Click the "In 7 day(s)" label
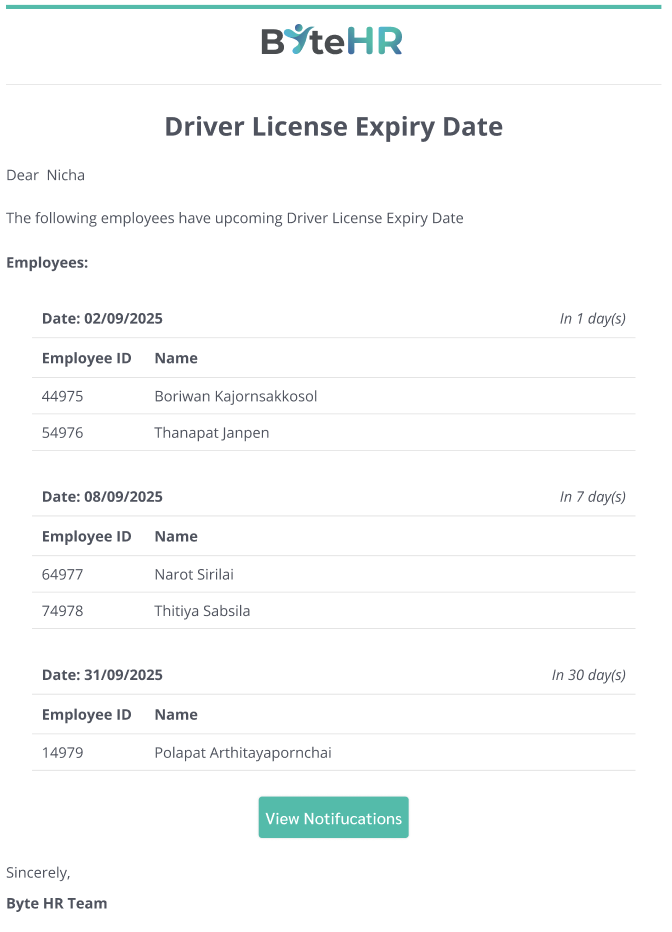Screen dimensions: 672x932 tap(592, 497)
